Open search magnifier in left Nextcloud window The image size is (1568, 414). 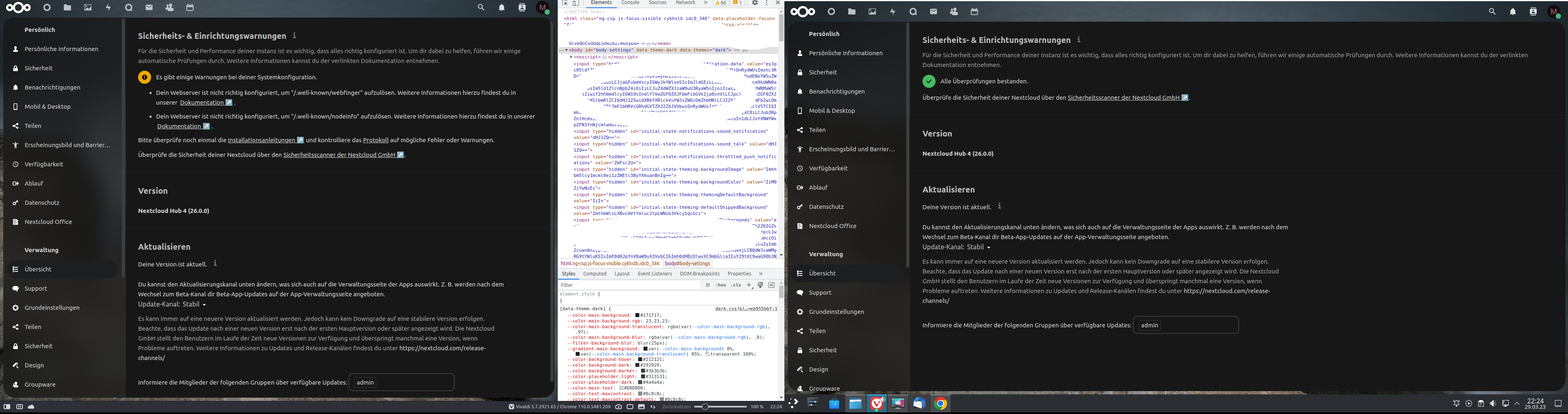[x=481, y=8]
